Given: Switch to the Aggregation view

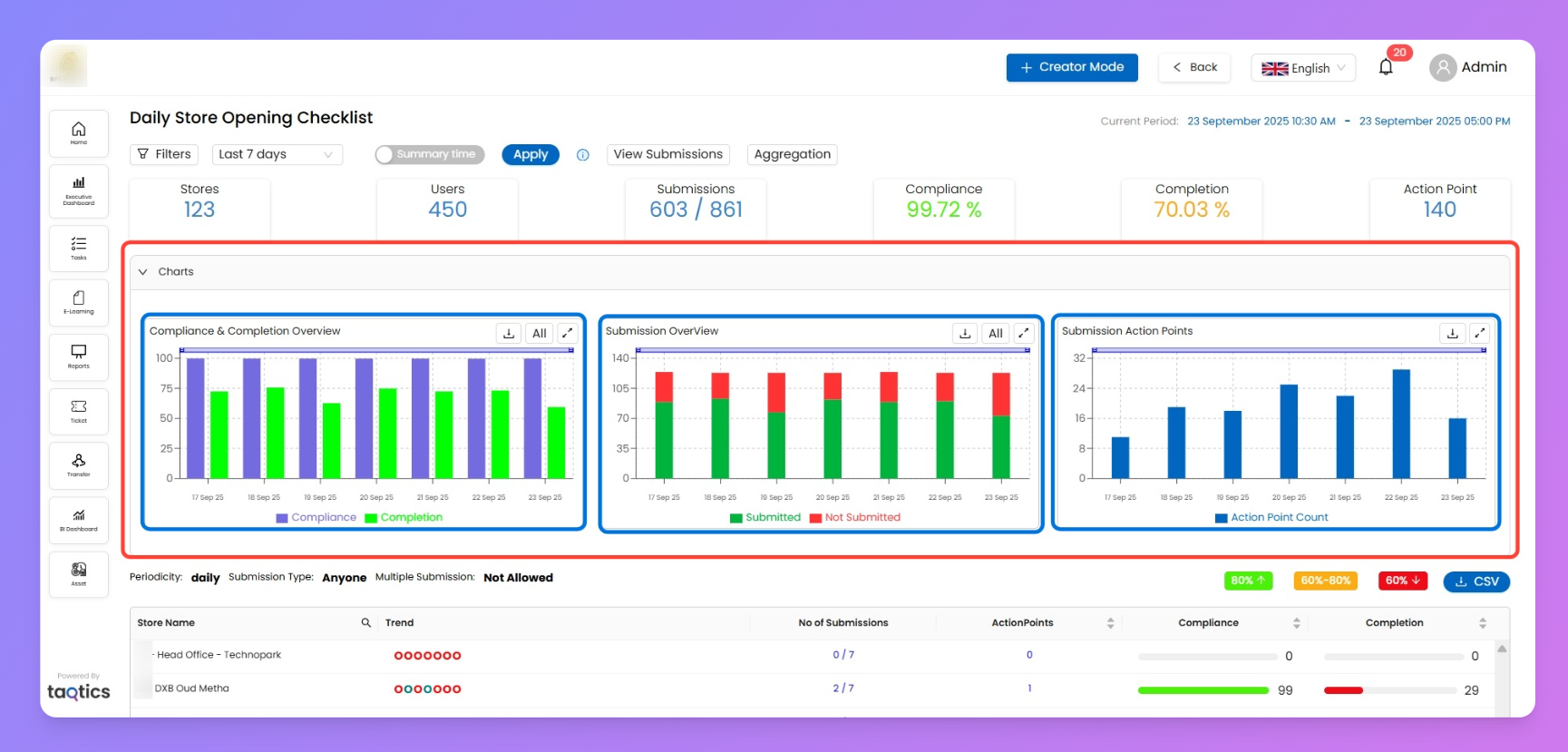Looking at the screenshot, I should pyautogui.click(x=792, y=154).
